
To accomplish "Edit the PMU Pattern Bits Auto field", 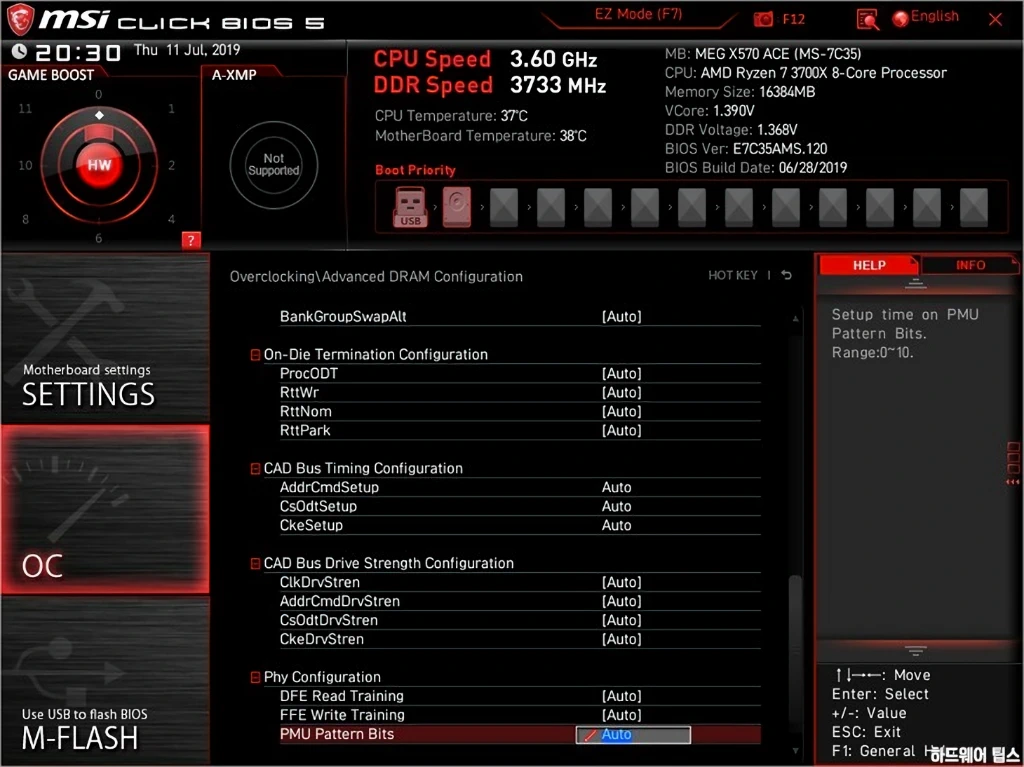I will click(633, 734).
